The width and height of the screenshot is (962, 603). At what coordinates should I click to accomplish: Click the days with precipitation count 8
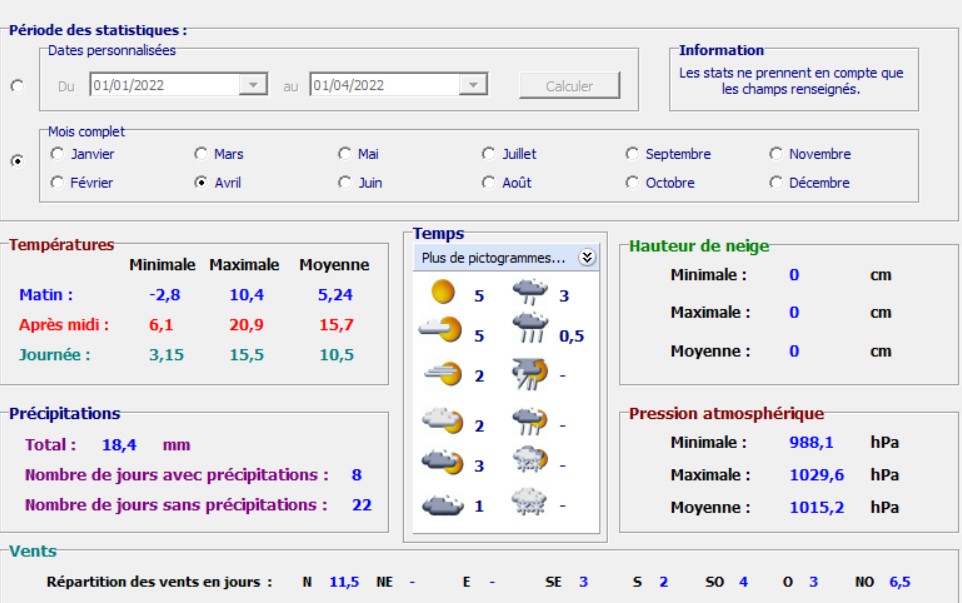click(x=356, y=475)
